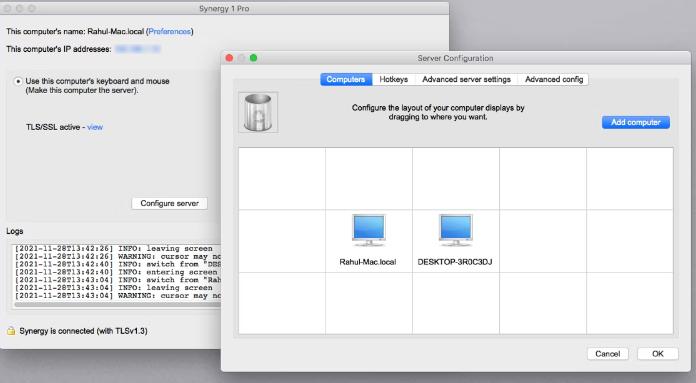Click the blurred IP address value
Image resolution: width=696 pixels, height=383 pixels.
click(x=138, y=49)
